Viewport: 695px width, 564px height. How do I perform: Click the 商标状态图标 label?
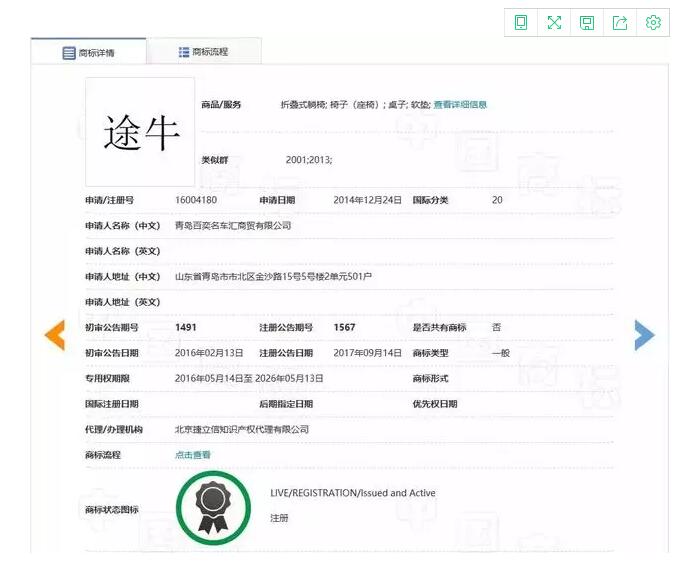click(x=112, y=509)
